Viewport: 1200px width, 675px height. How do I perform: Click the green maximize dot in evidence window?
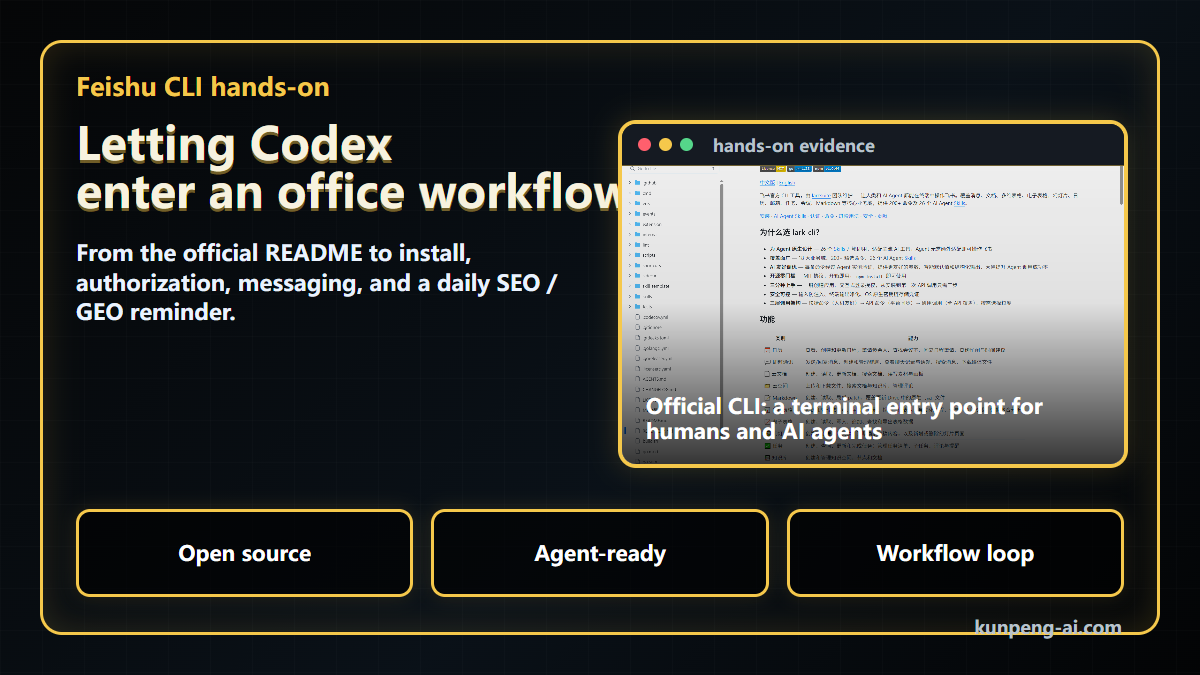click(686, 145)
